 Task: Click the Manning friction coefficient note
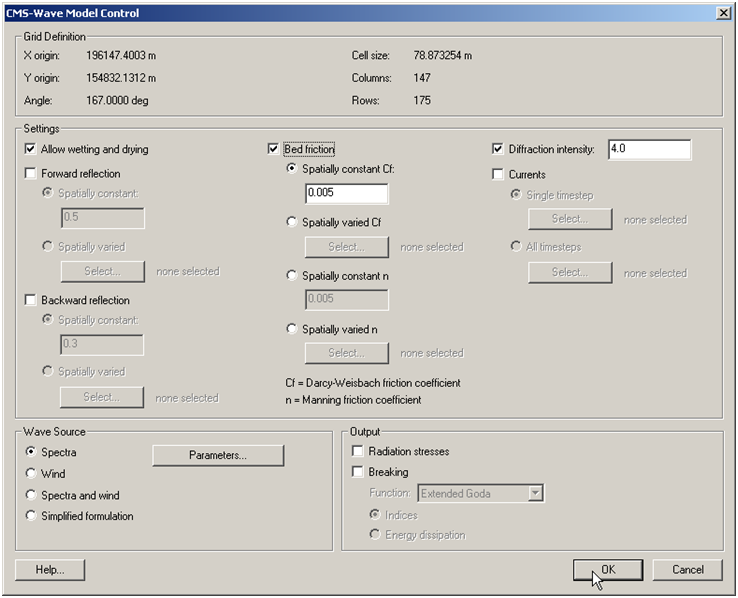[353, 400]
